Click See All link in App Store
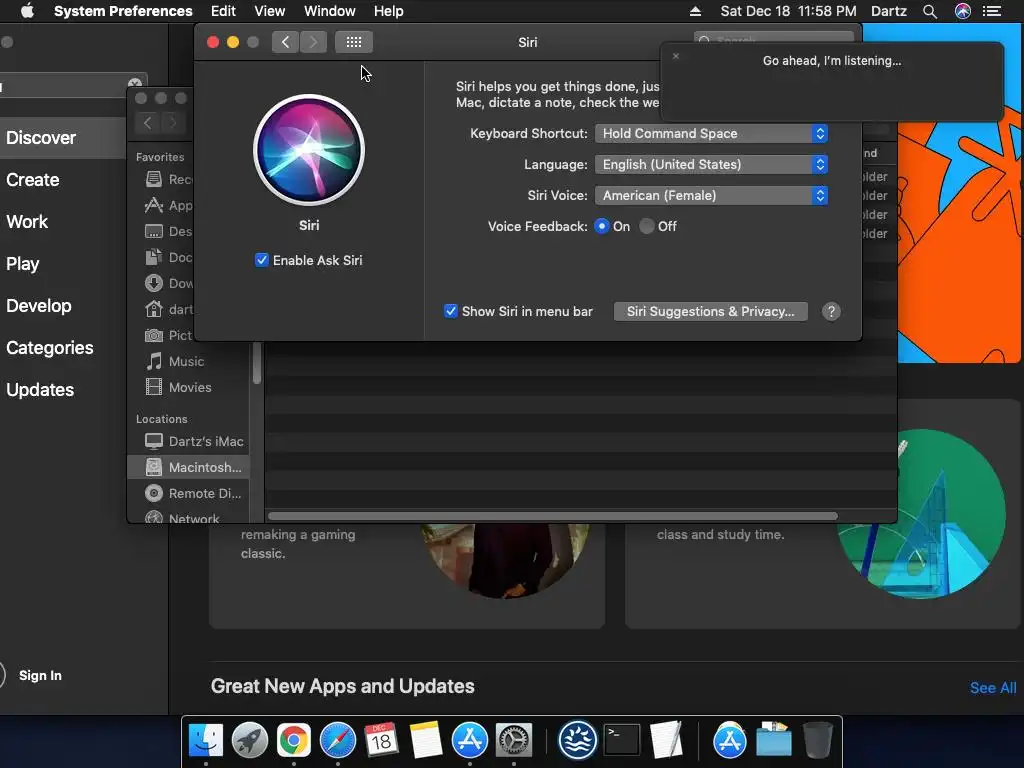The image size is (1024, 768). click(993, 688)
